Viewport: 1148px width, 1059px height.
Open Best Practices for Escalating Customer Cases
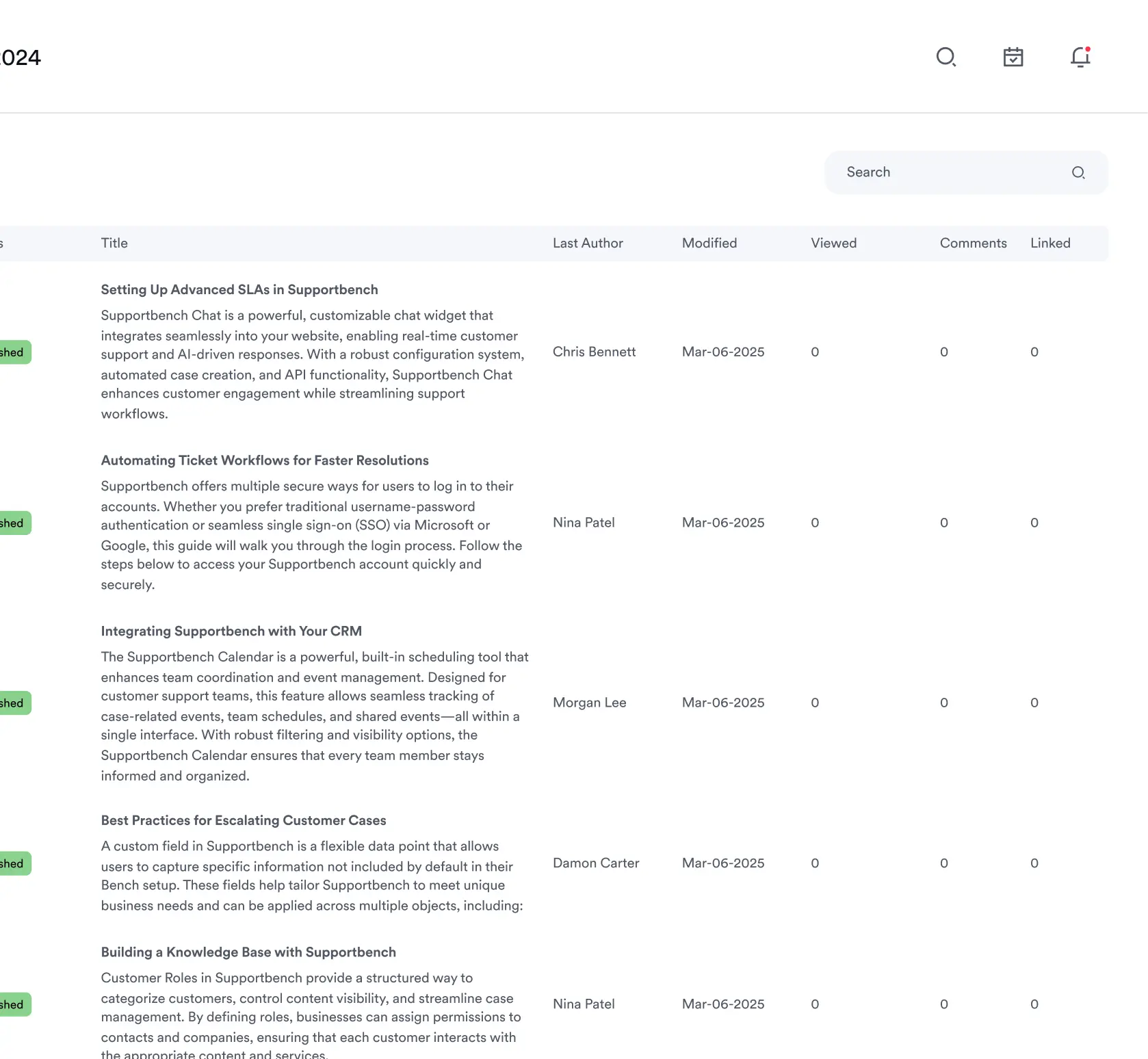click(244, 820)
